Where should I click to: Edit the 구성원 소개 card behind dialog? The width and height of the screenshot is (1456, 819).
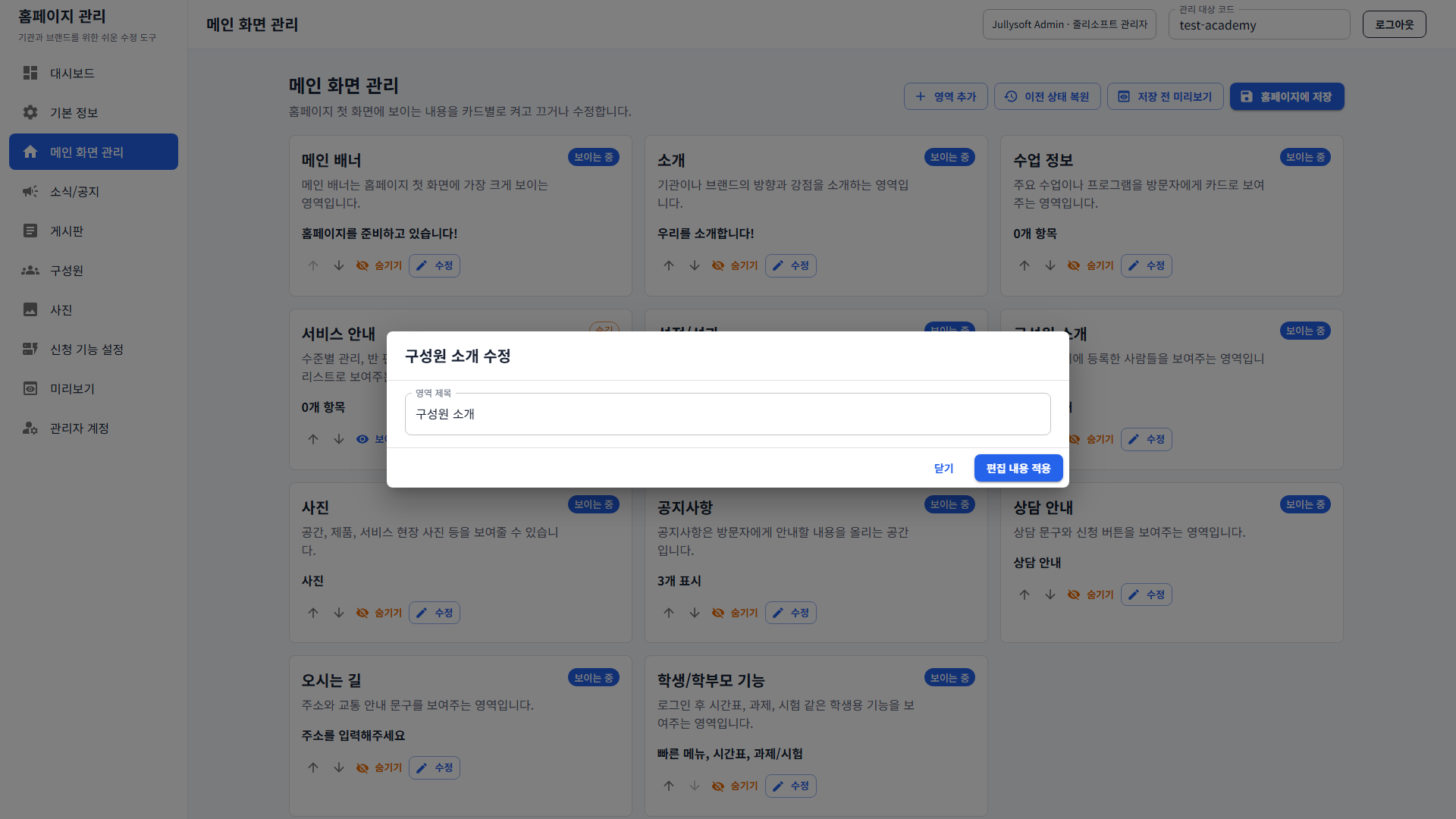pos(1147,439)
